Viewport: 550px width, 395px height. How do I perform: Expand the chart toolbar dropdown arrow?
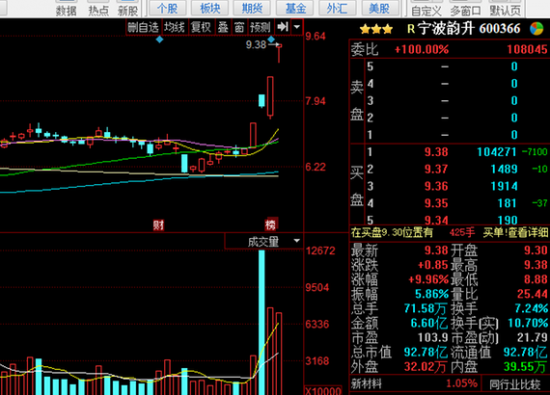coord(297,27)
